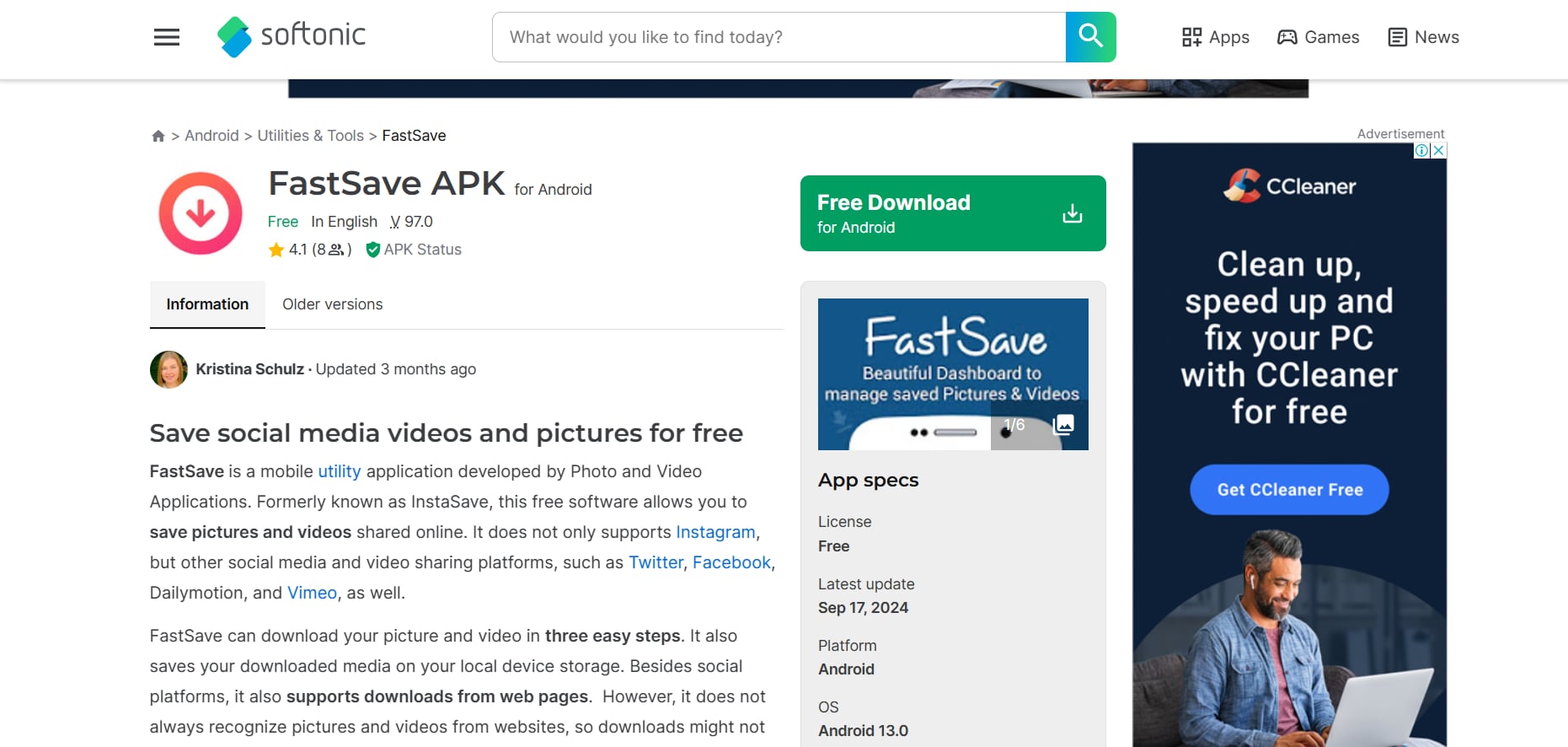Click Kristina Schulz author avatar

point(169,369)
